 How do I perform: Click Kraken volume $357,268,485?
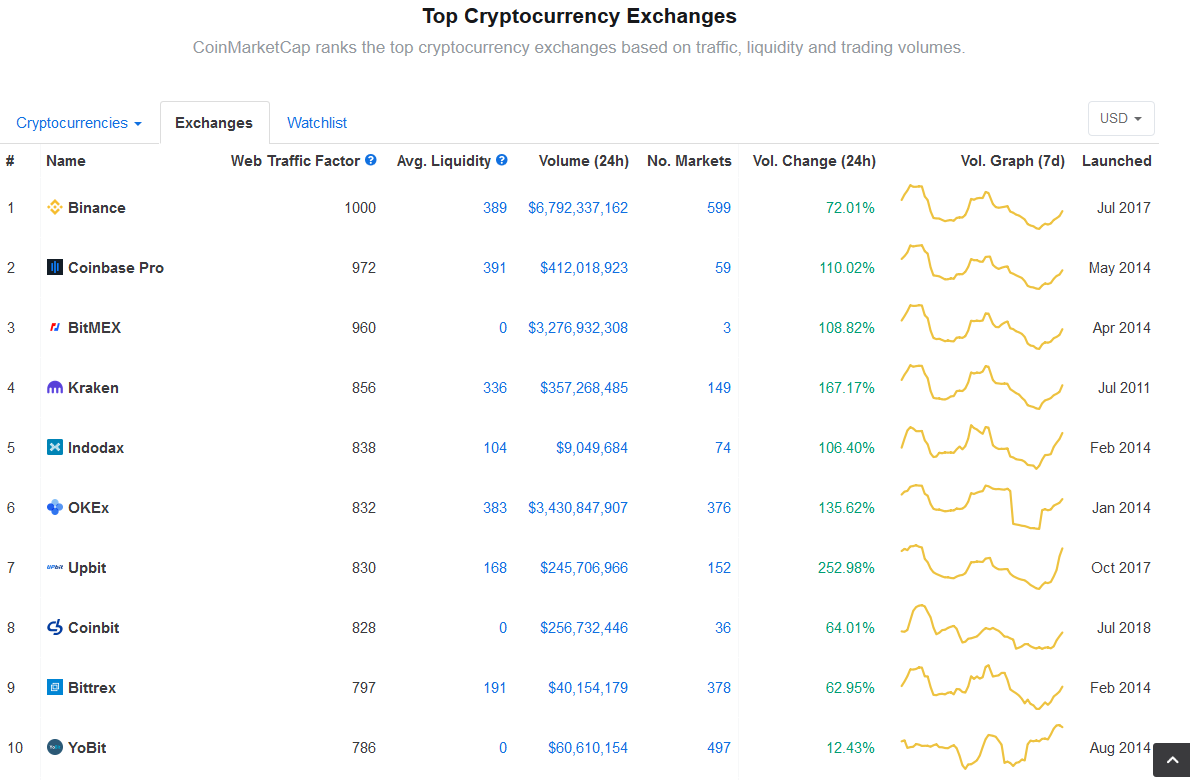(x=584, y=388)
